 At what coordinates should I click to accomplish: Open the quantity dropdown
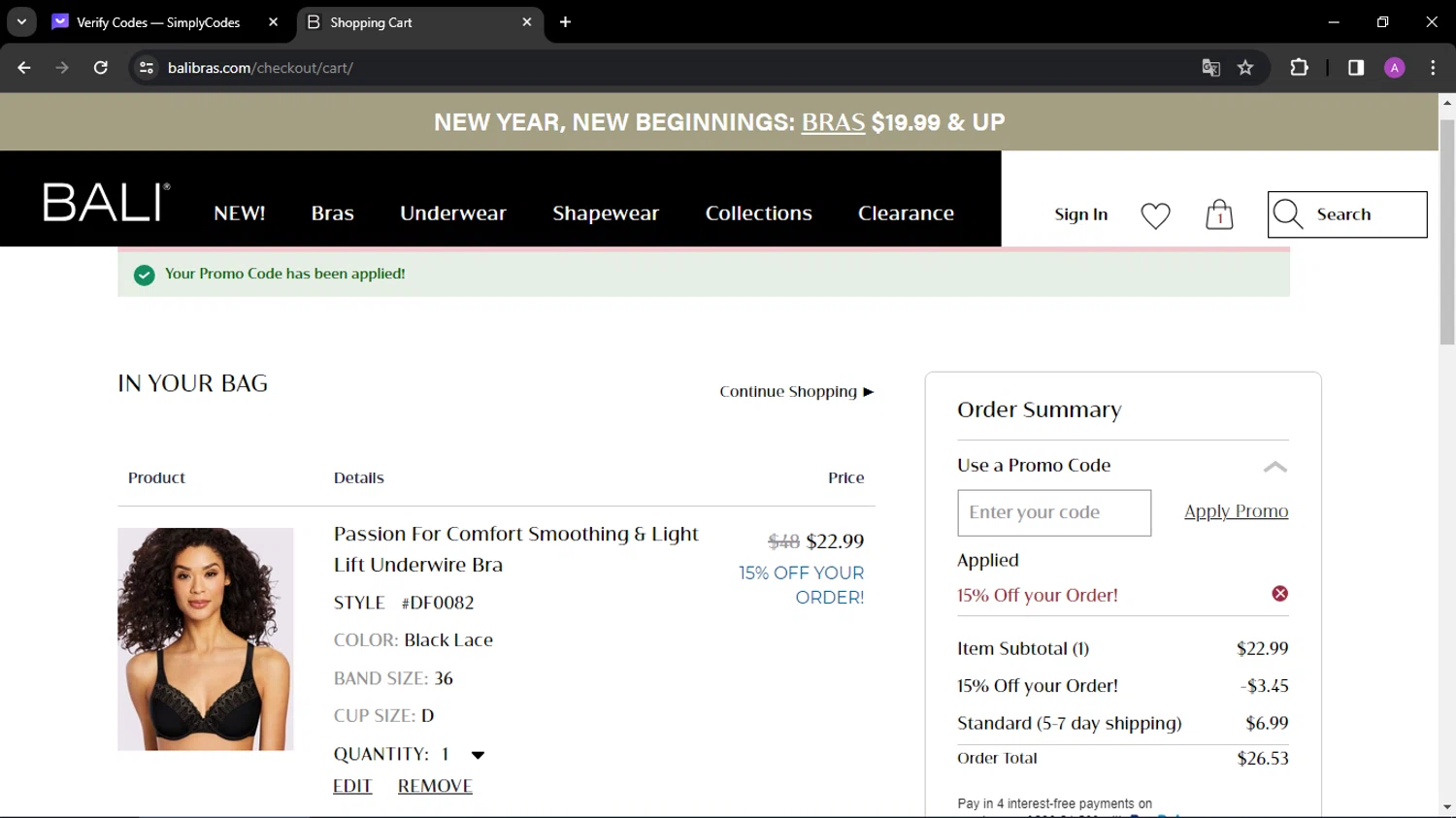[x=477, y=755]
